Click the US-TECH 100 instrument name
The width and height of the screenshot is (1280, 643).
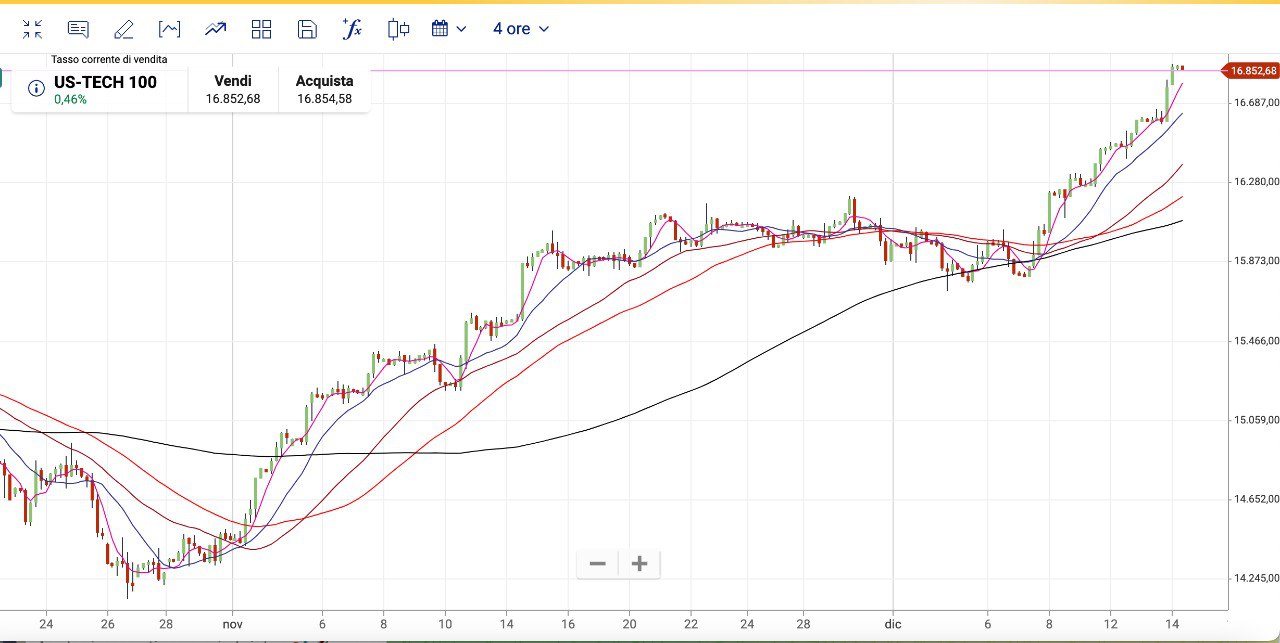click(x=105, y=82)
